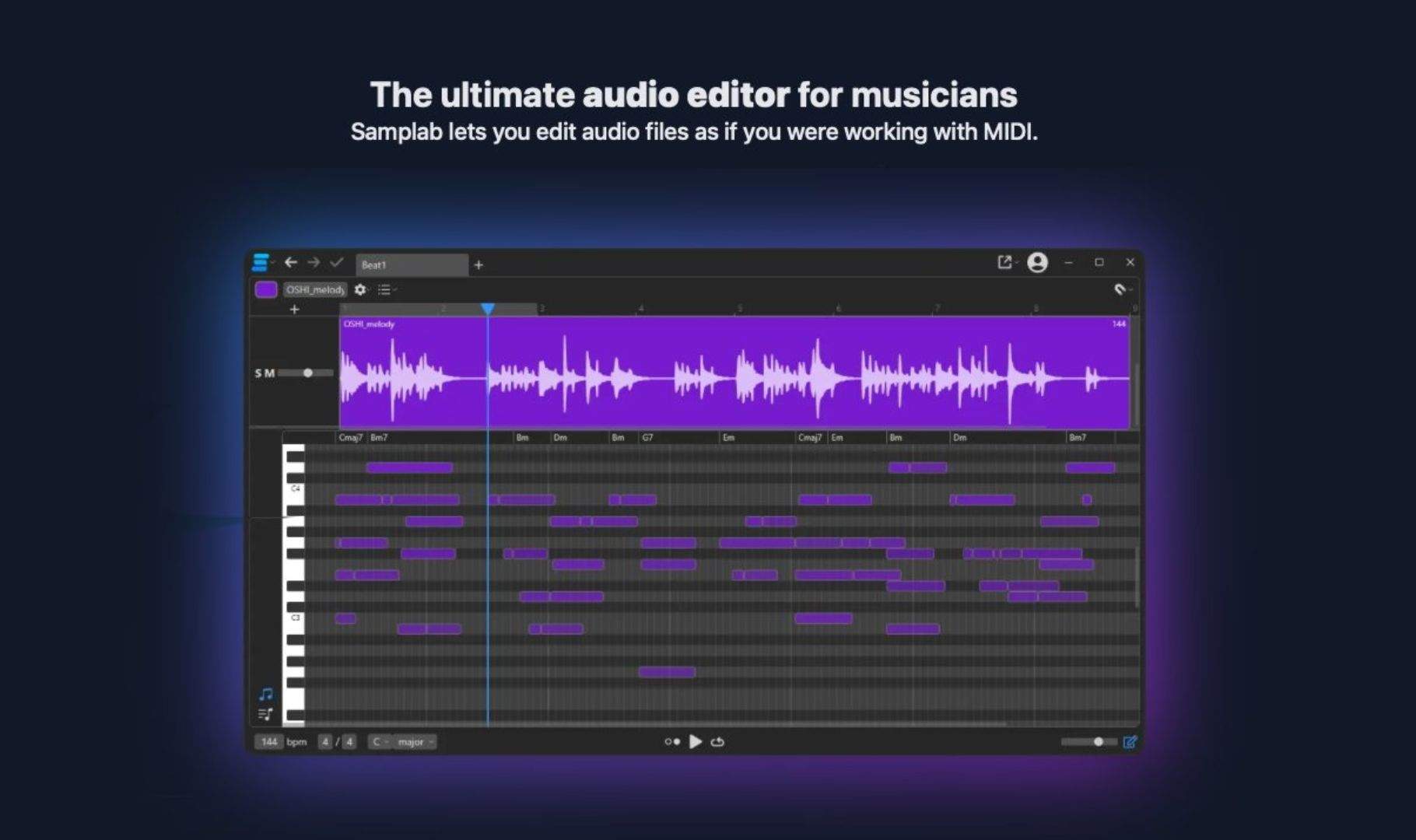Open the snap magnet options
The width and height of the screenshot is (1416, 840).
point(1122,289)
